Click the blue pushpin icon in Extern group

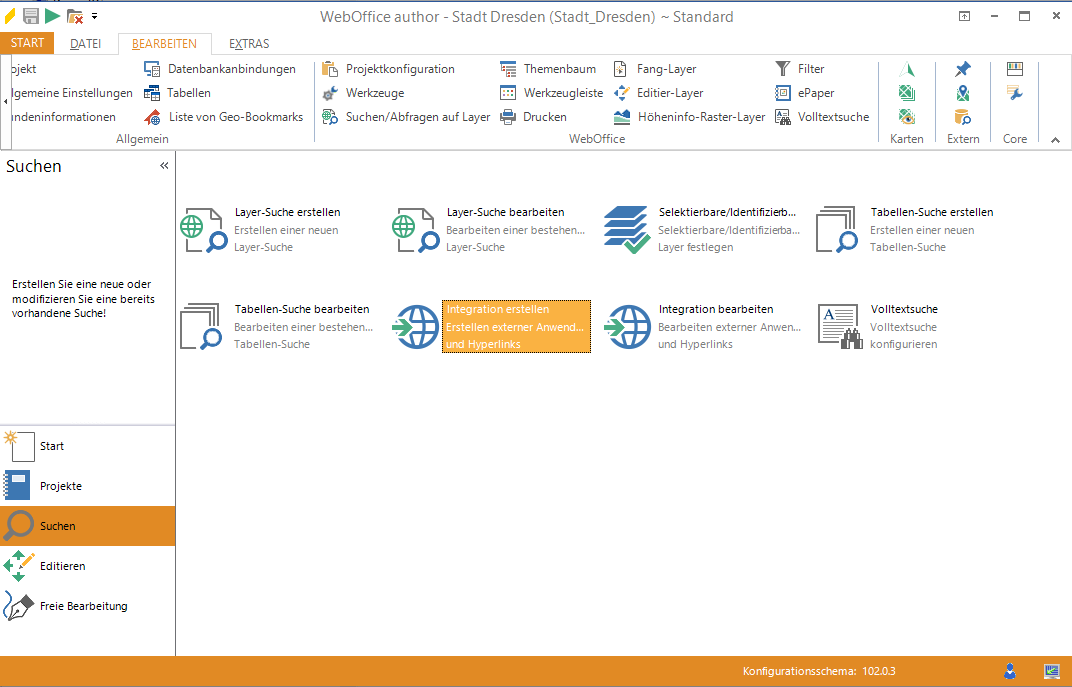962,69
